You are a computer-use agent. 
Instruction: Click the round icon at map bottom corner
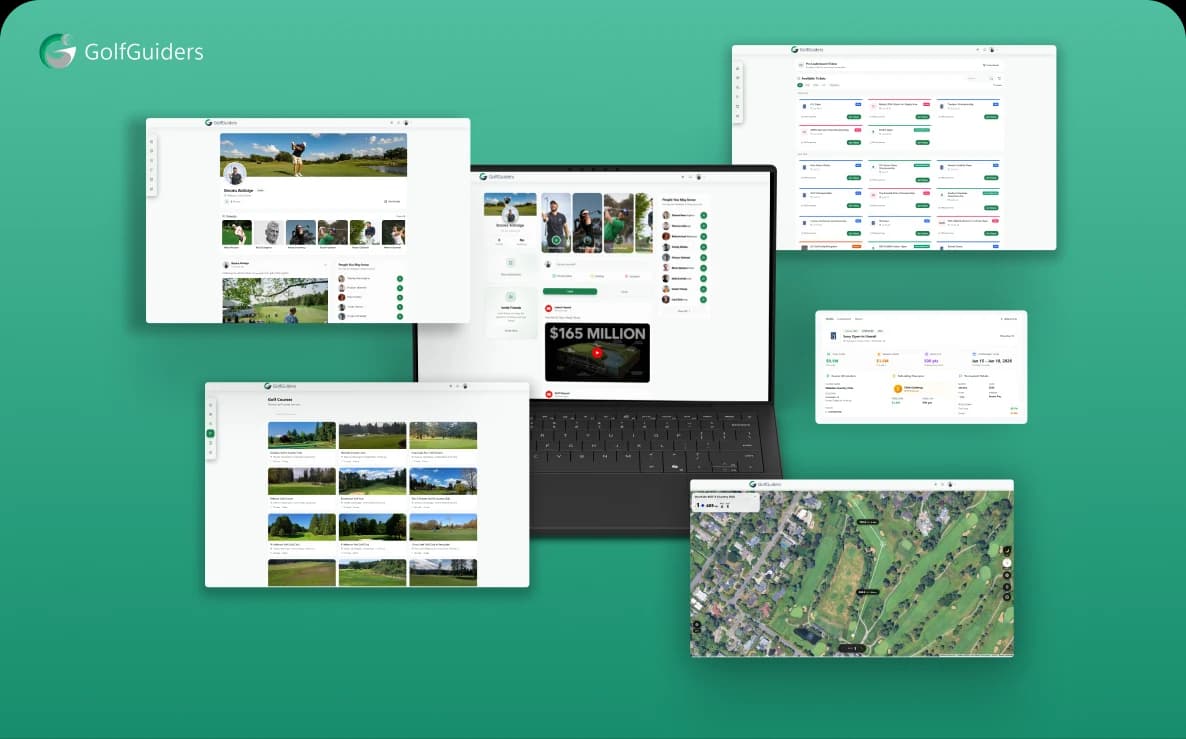coord(697,626)
